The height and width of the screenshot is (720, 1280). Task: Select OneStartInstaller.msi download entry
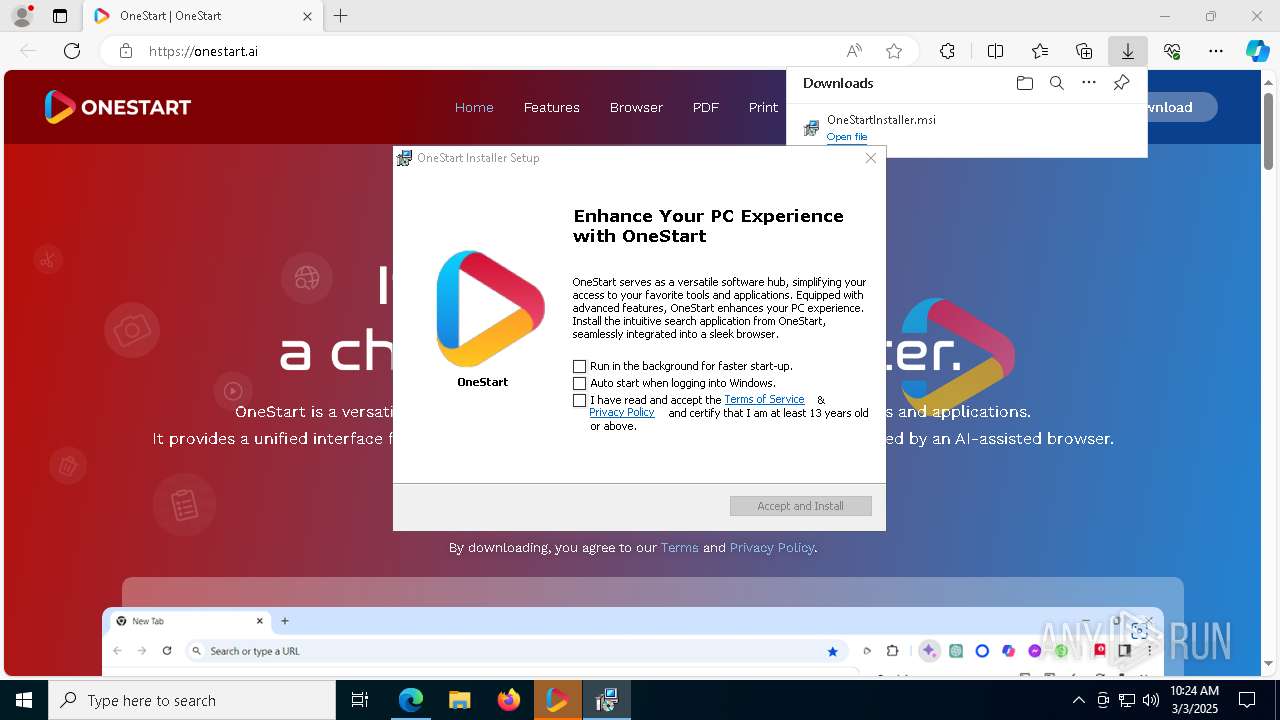[x=966, y=128]
